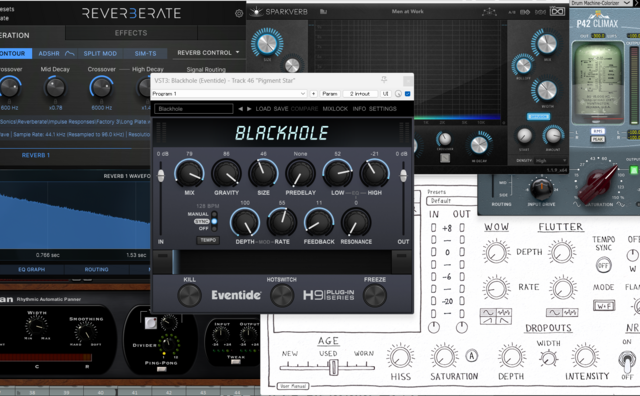Open Blackhole SETTINGS
The image size is (640, 396).
pos(382,109)
